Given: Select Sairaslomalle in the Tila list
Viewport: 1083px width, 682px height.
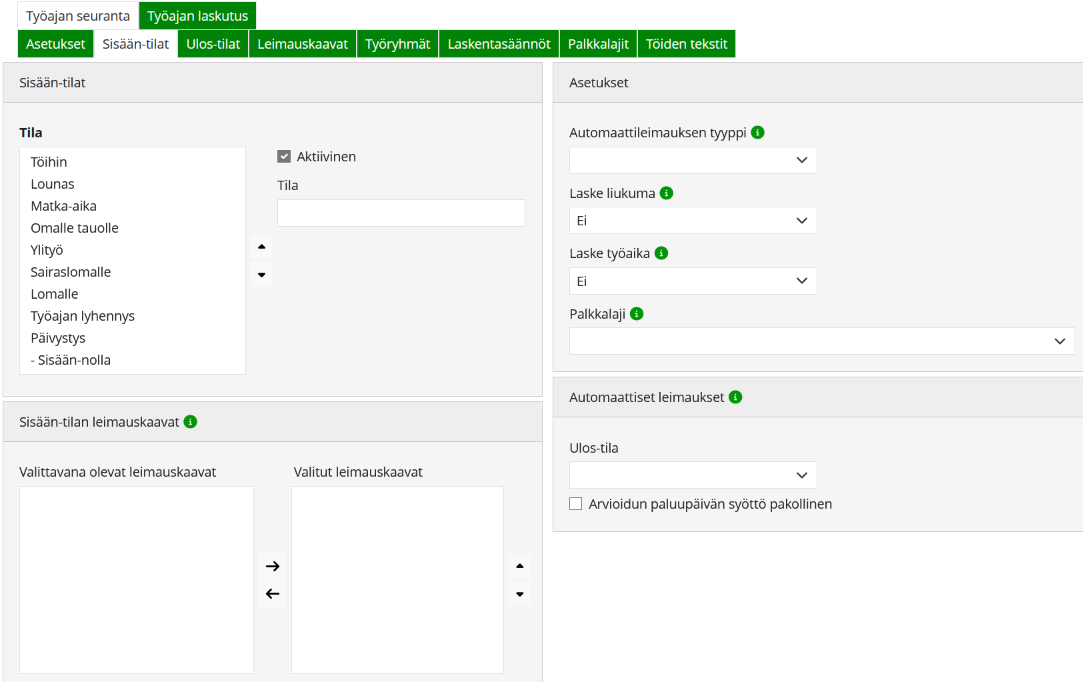Looking at the screenshot, I should point(71,272).
